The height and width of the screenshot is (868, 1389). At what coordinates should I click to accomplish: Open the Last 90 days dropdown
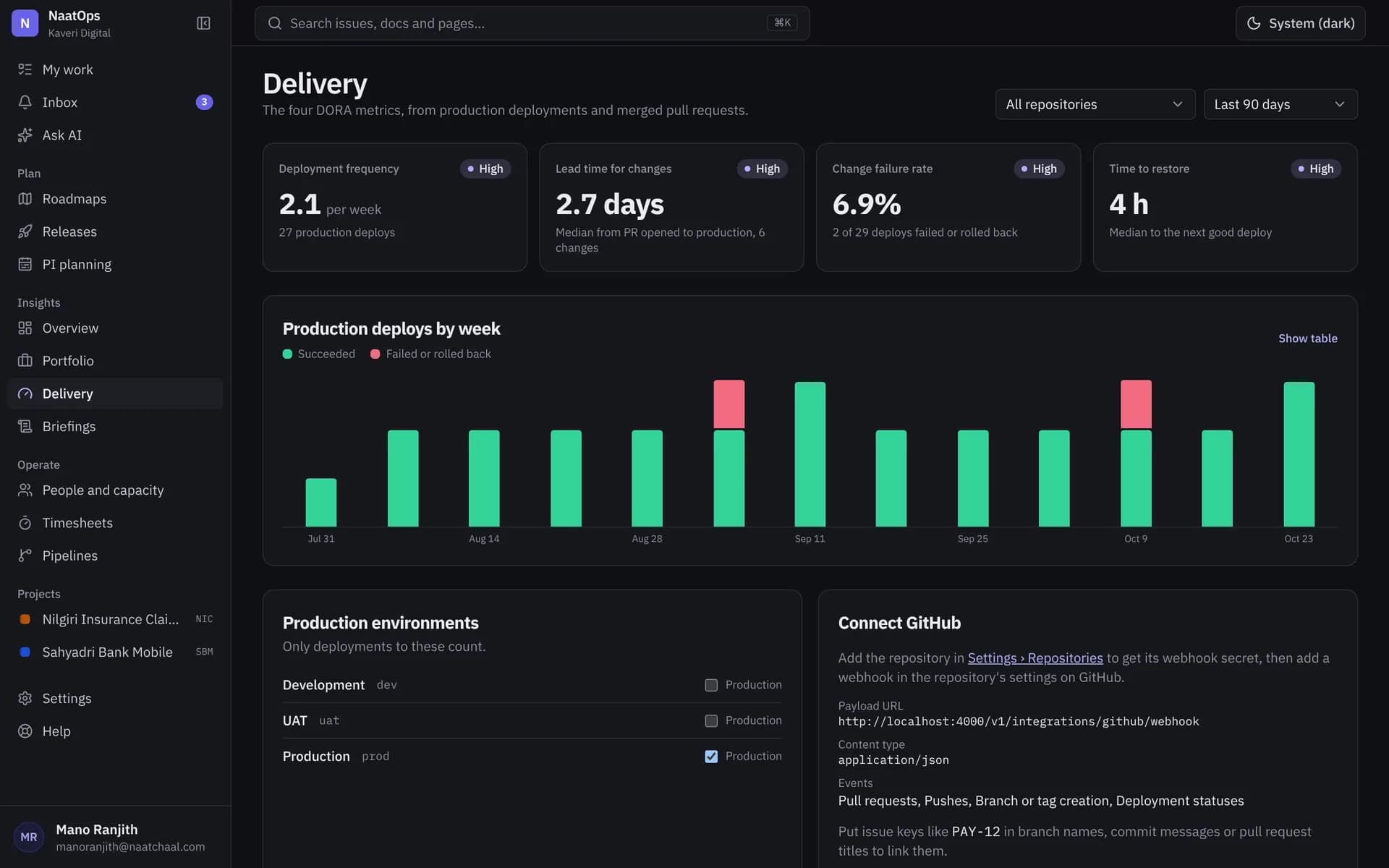coord(1280,104)
